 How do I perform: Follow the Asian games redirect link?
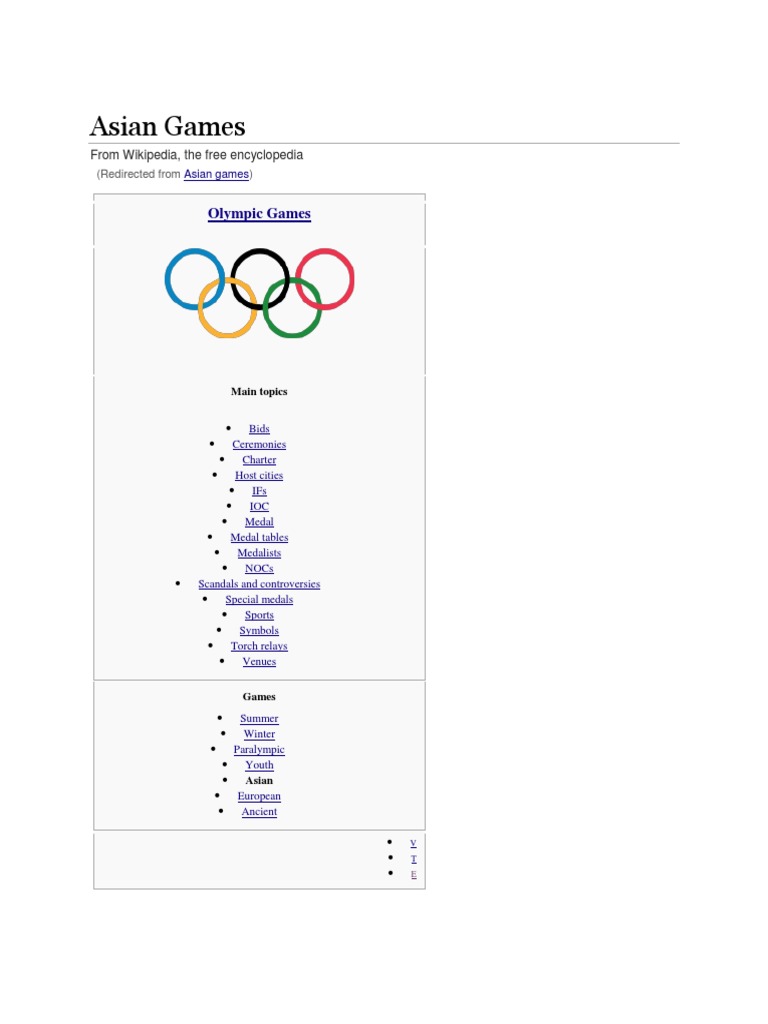tap(217, 174)
